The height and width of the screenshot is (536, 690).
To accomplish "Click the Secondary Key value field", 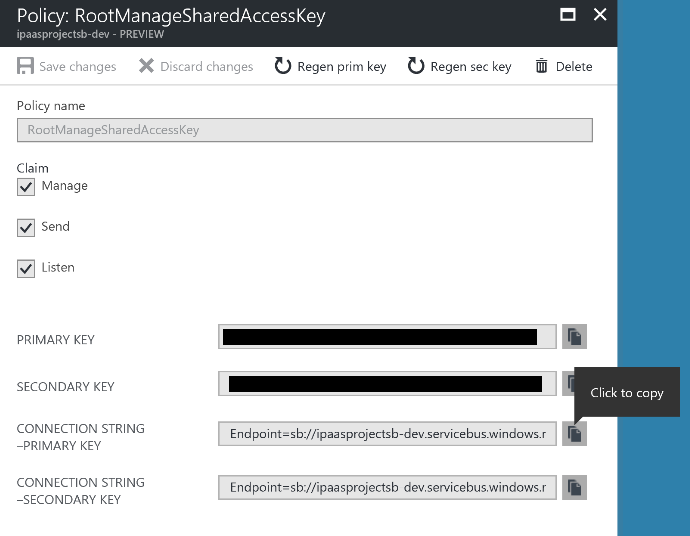I will click(387, 383).
